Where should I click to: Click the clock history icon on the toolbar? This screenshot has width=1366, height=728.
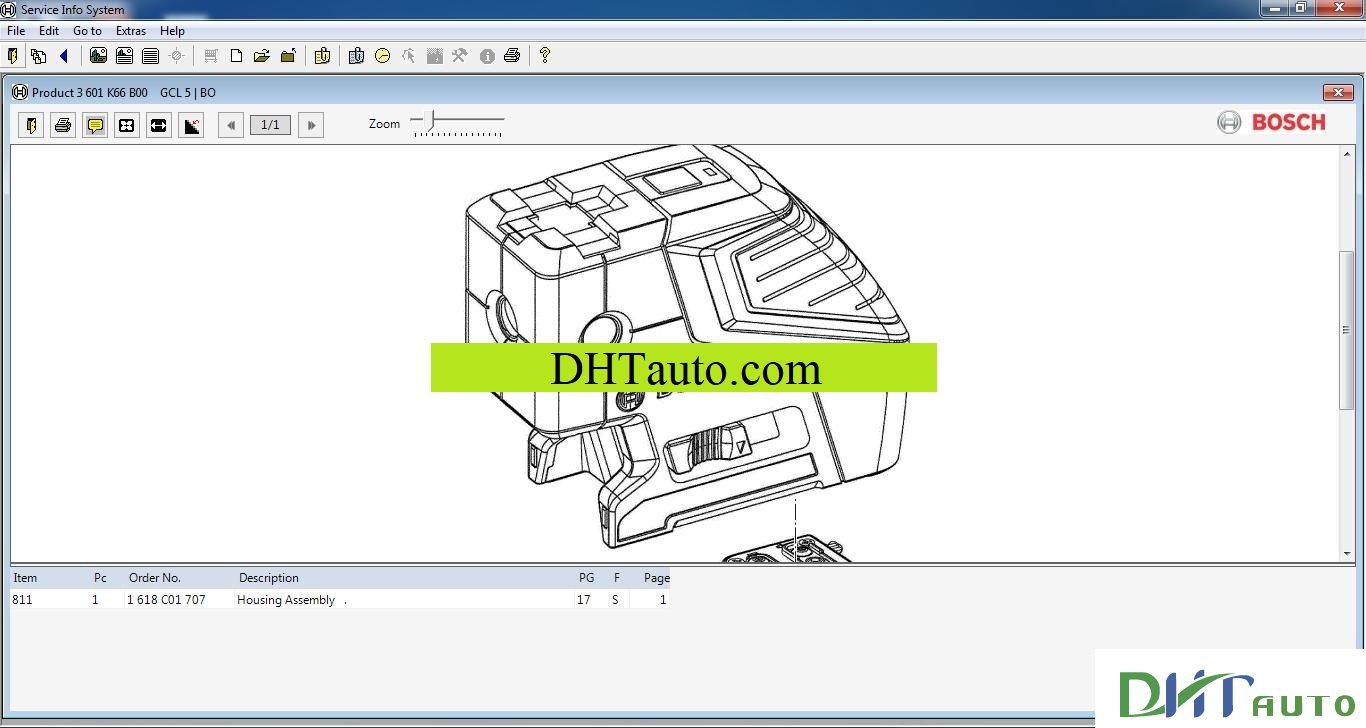tap(383, 56)
